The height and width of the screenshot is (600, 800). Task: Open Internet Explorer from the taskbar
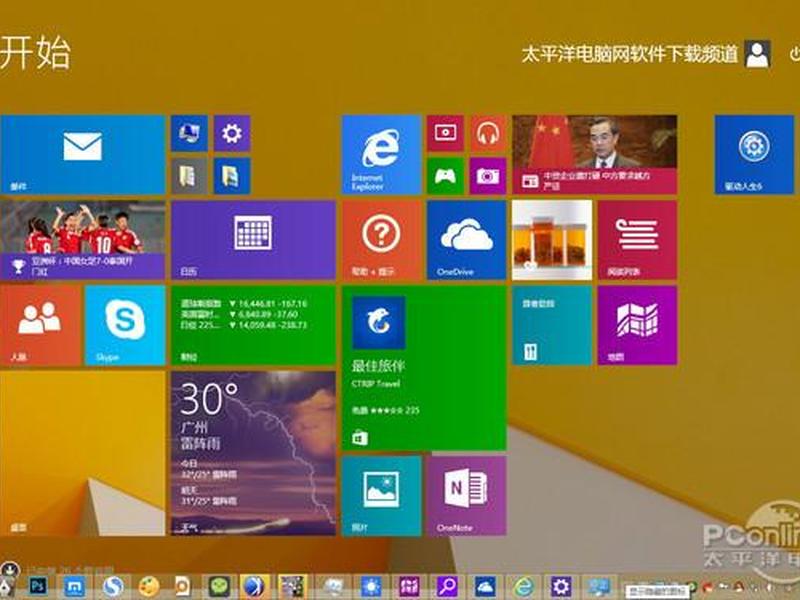(523, 587)
